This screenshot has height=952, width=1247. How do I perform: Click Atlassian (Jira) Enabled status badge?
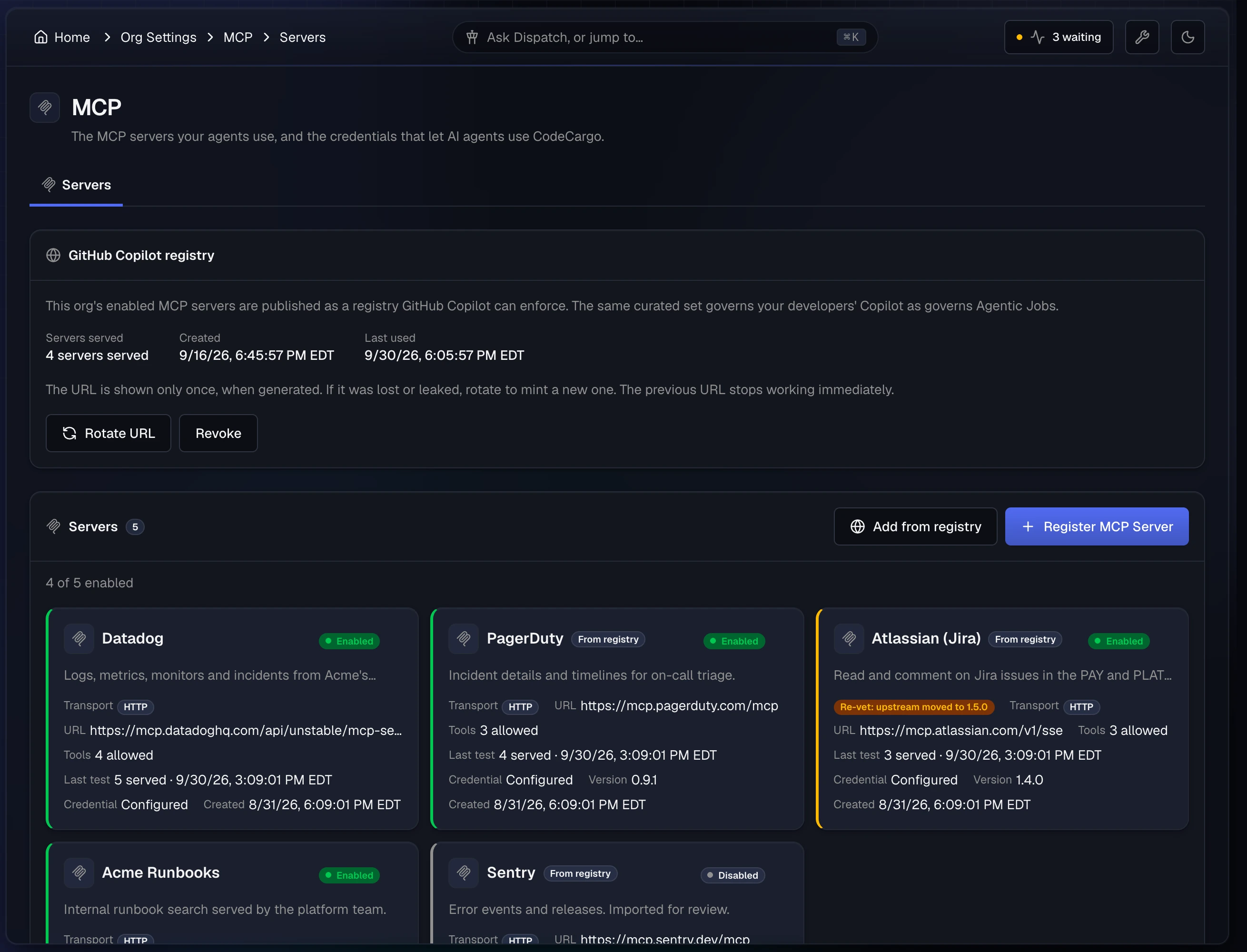tap(1118, 641)
